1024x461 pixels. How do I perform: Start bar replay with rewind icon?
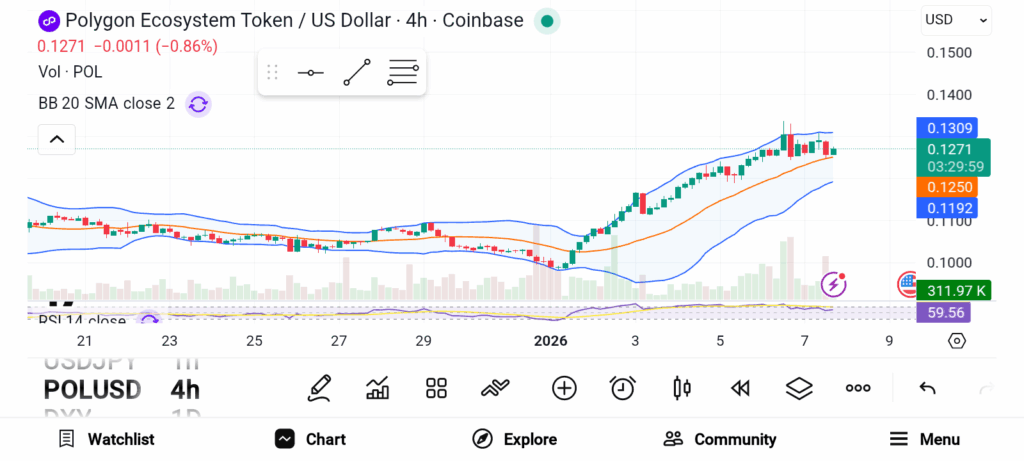click(x=740, y=388)
